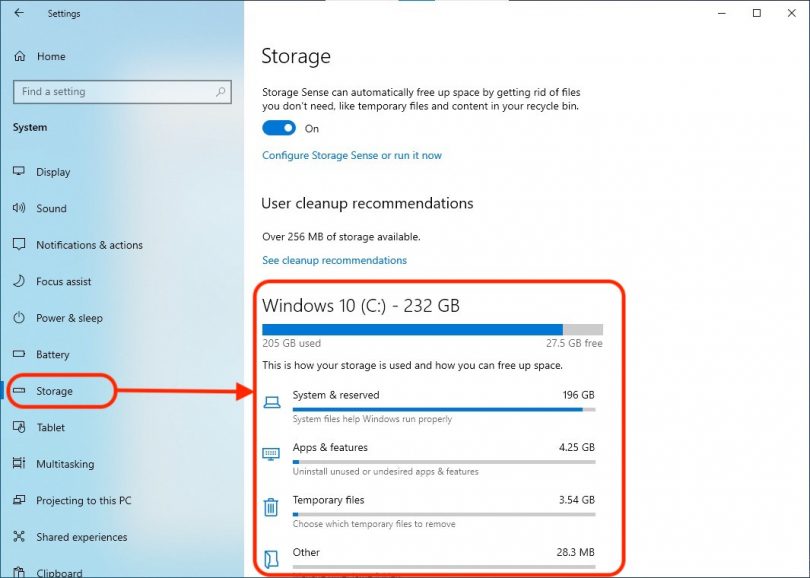Click the Sound speaker icon
The image size is (810, 578).
[x=19, y=208]
